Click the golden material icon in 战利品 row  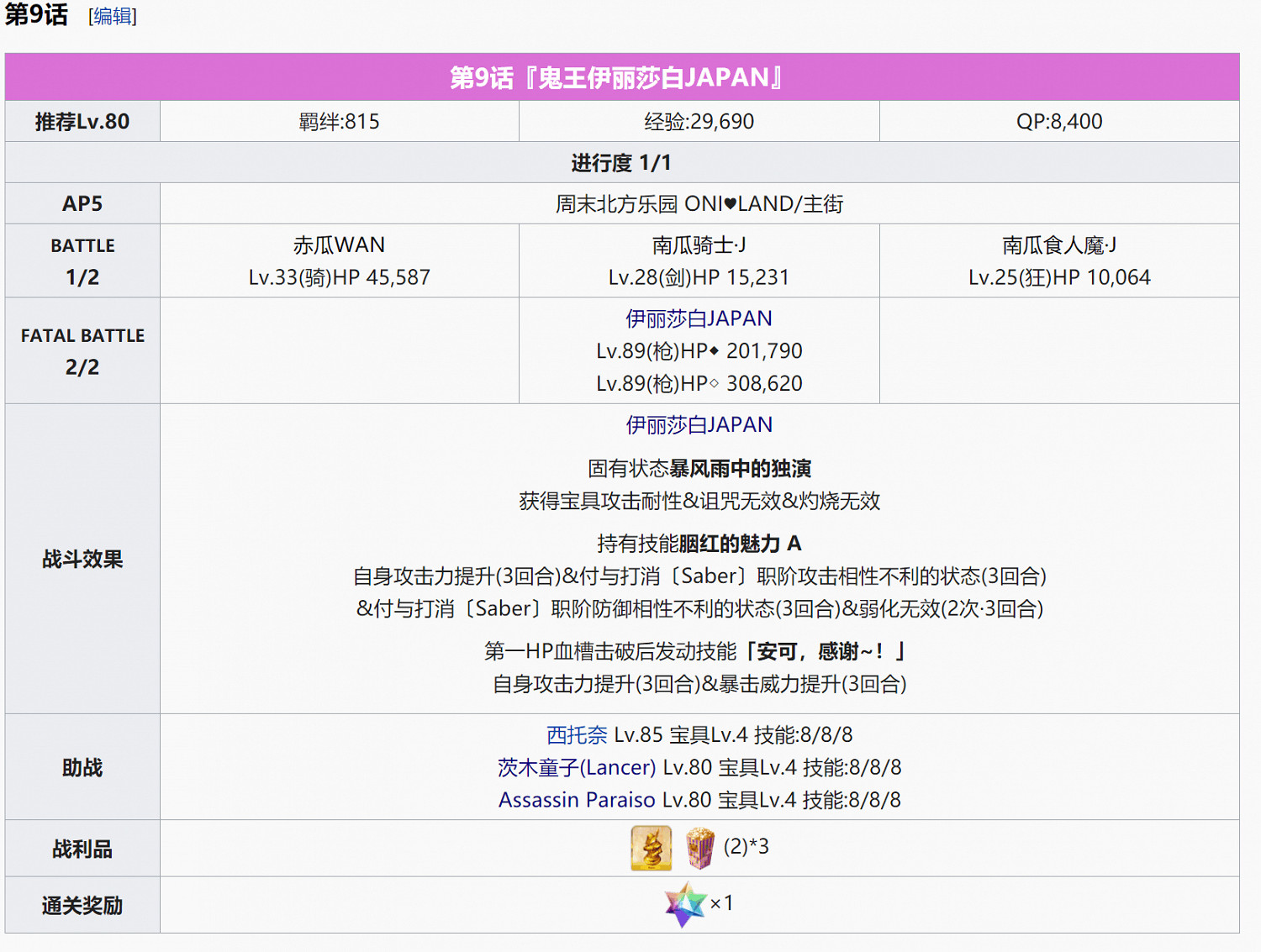click(x=652, y=847)
